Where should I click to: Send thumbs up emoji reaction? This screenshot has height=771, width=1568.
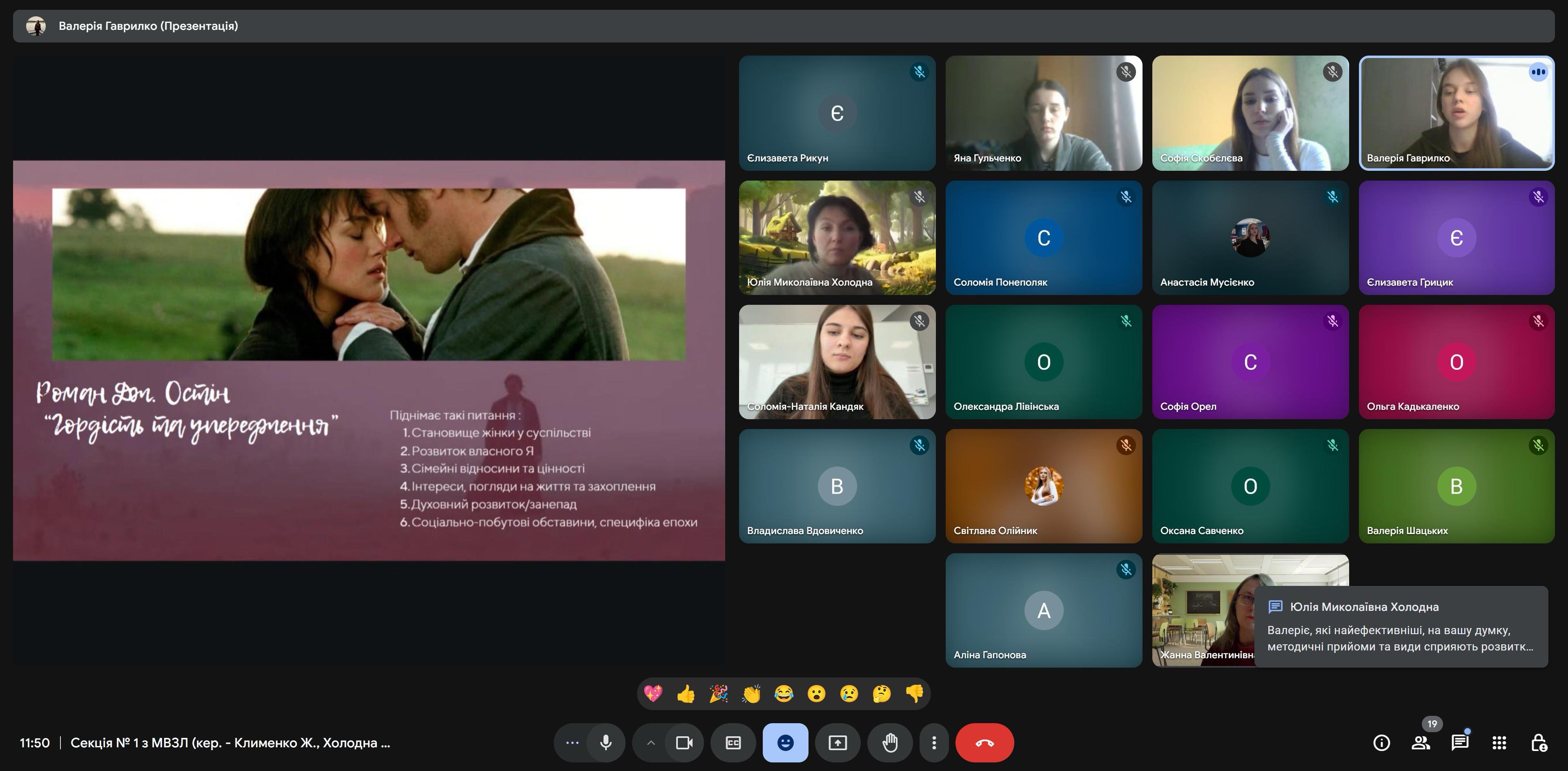(x=686, y=694)
